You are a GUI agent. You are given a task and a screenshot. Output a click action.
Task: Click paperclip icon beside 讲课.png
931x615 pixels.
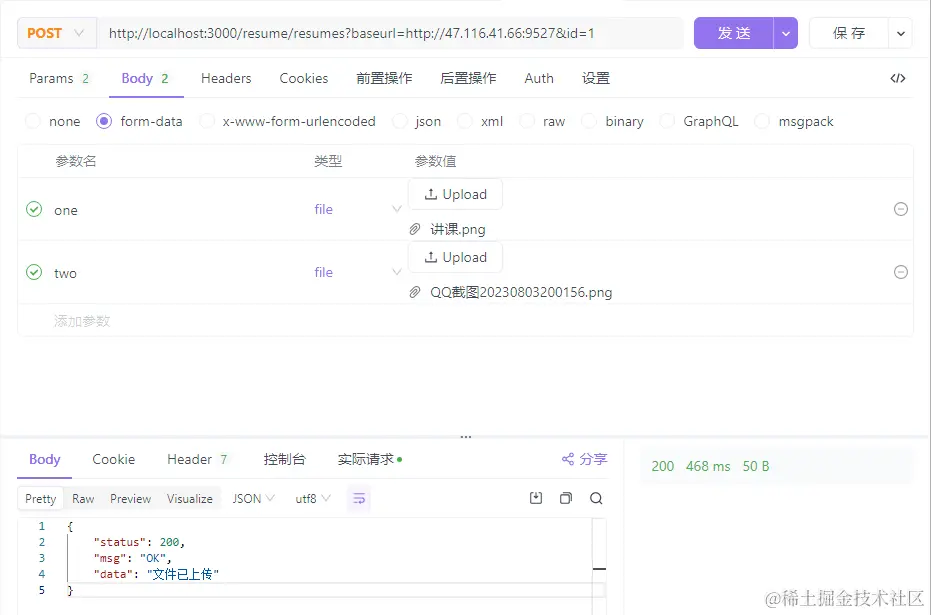click(415, 229)
